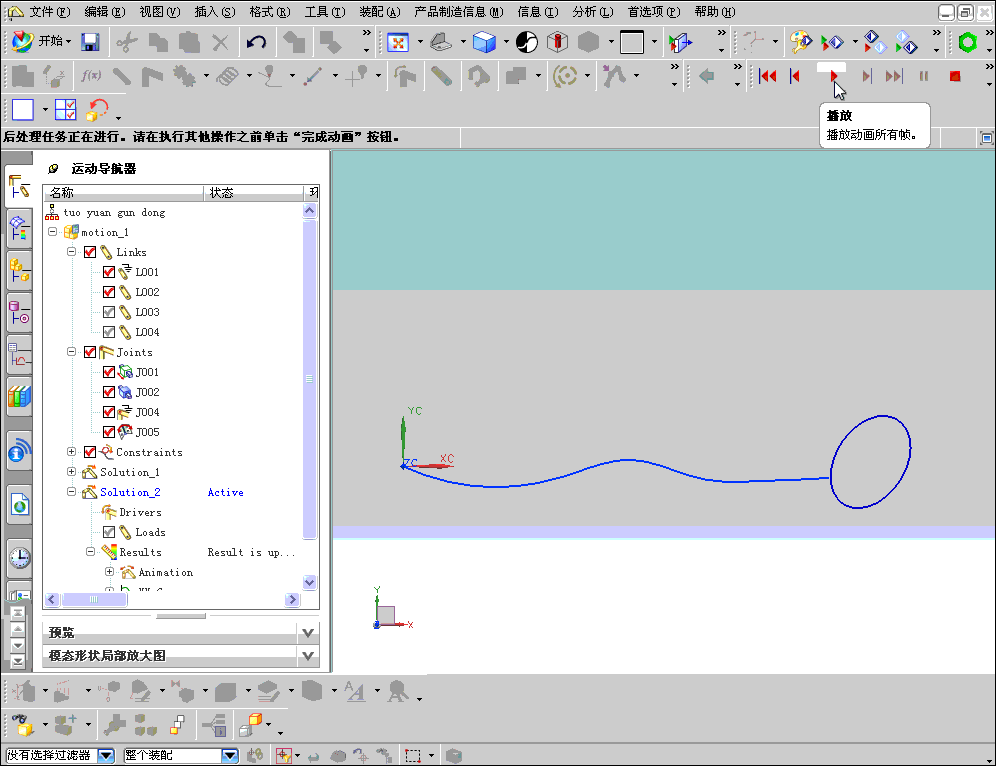996x766 pixels.
Task: Click the function f(x) expression icon
Action: click(91, 76)
